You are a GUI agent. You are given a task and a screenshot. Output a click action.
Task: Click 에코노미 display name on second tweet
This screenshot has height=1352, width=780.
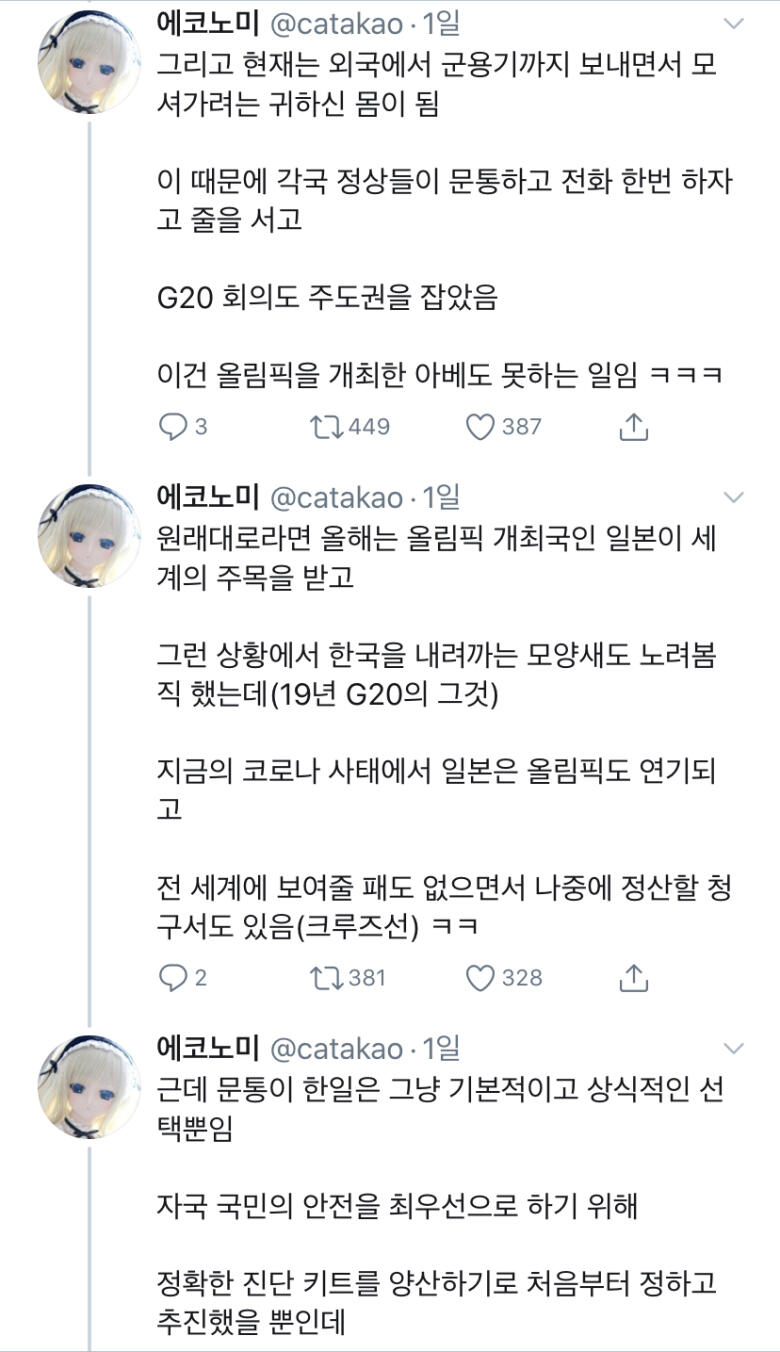click(208, 496)
